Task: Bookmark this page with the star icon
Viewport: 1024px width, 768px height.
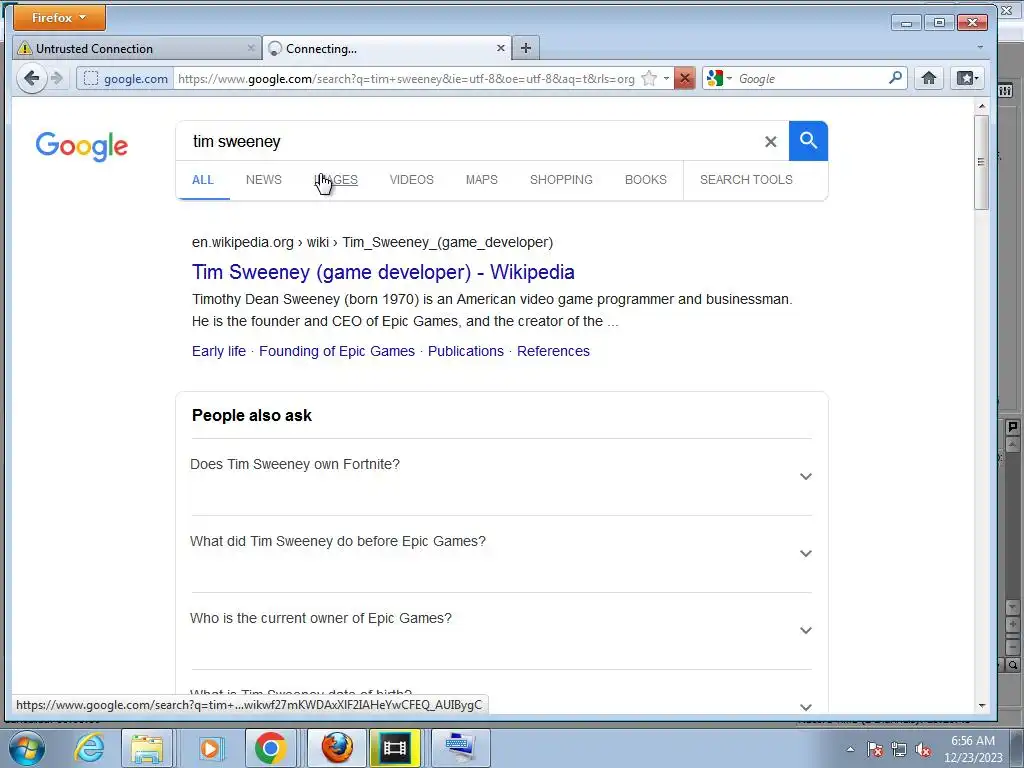Action: (x=649, y=78)
